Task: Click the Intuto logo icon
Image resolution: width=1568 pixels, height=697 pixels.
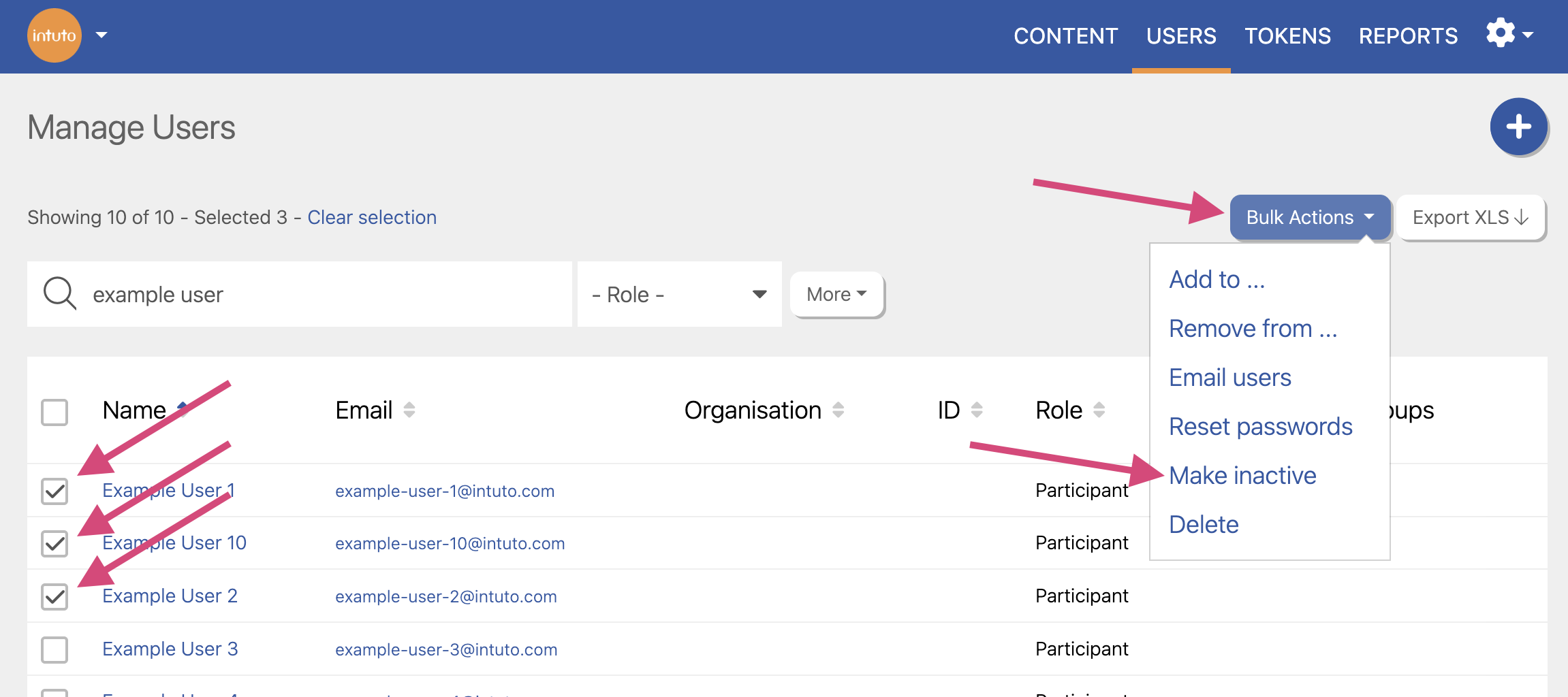Action: (54, 35)
